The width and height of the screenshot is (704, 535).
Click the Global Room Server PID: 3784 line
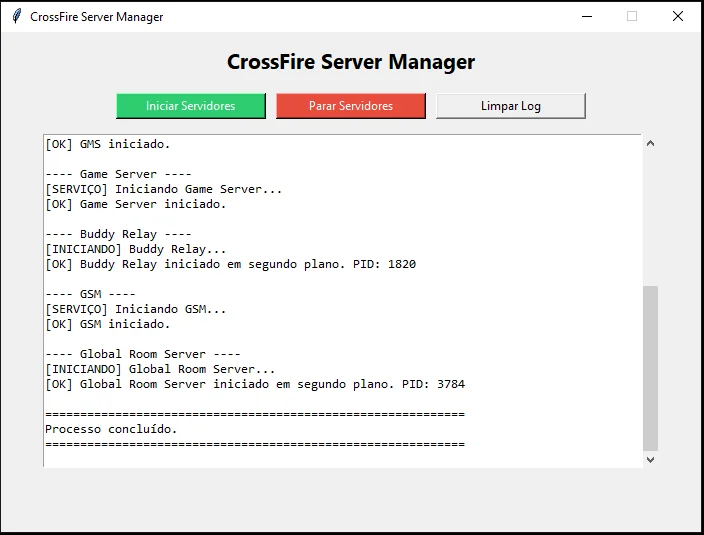coord(255,384)
